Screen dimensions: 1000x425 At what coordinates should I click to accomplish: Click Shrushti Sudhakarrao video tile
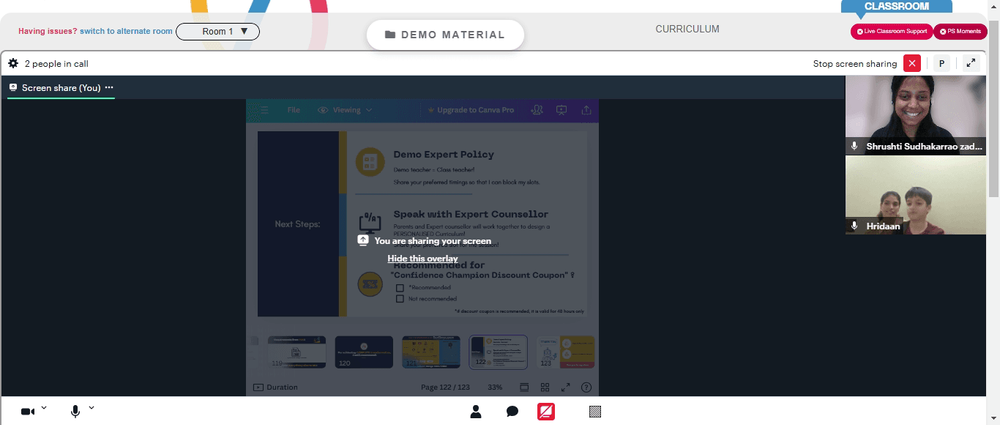(x=916, y=115)
